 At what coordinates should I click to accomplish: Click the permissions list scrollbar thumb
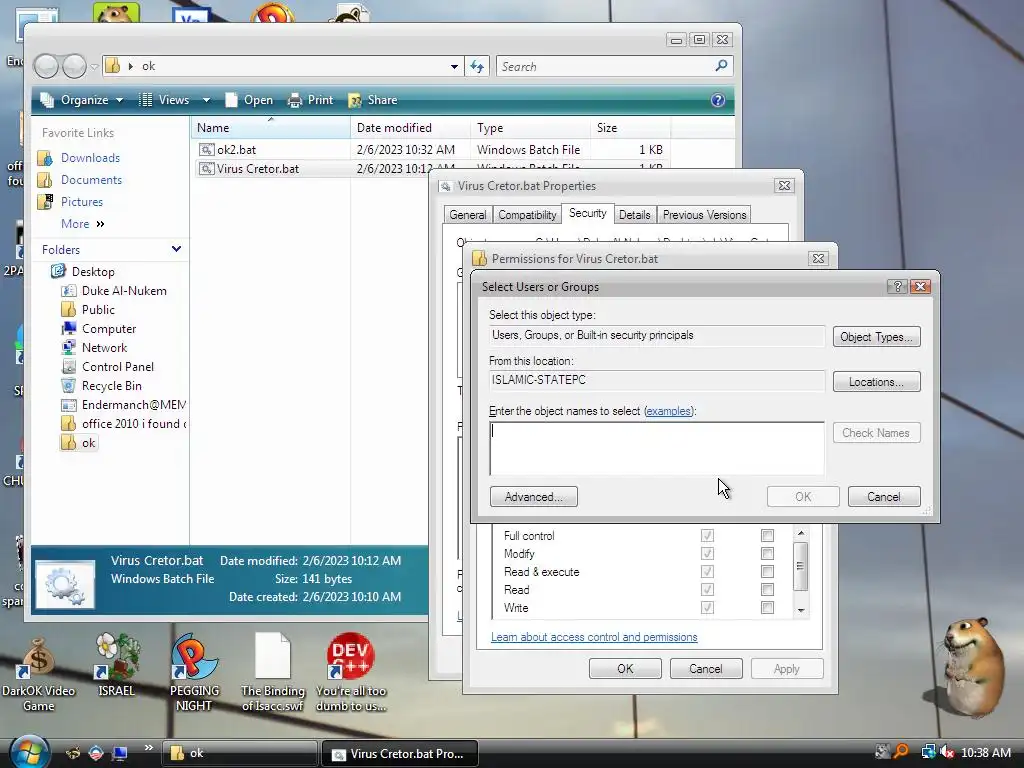801,566
